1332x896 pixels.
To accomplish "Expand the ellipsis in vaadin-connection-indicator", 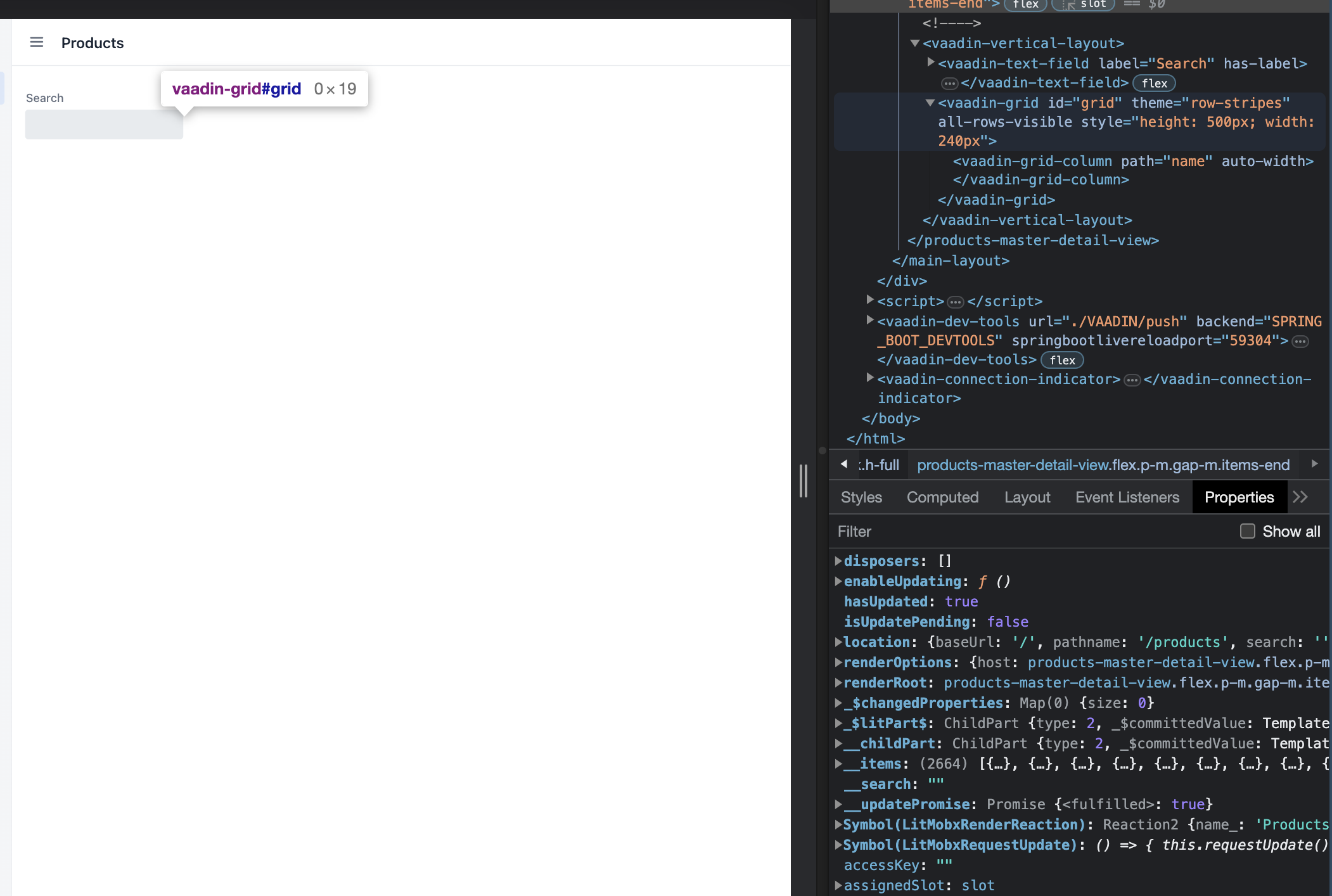I will (x=1132, y=380).
